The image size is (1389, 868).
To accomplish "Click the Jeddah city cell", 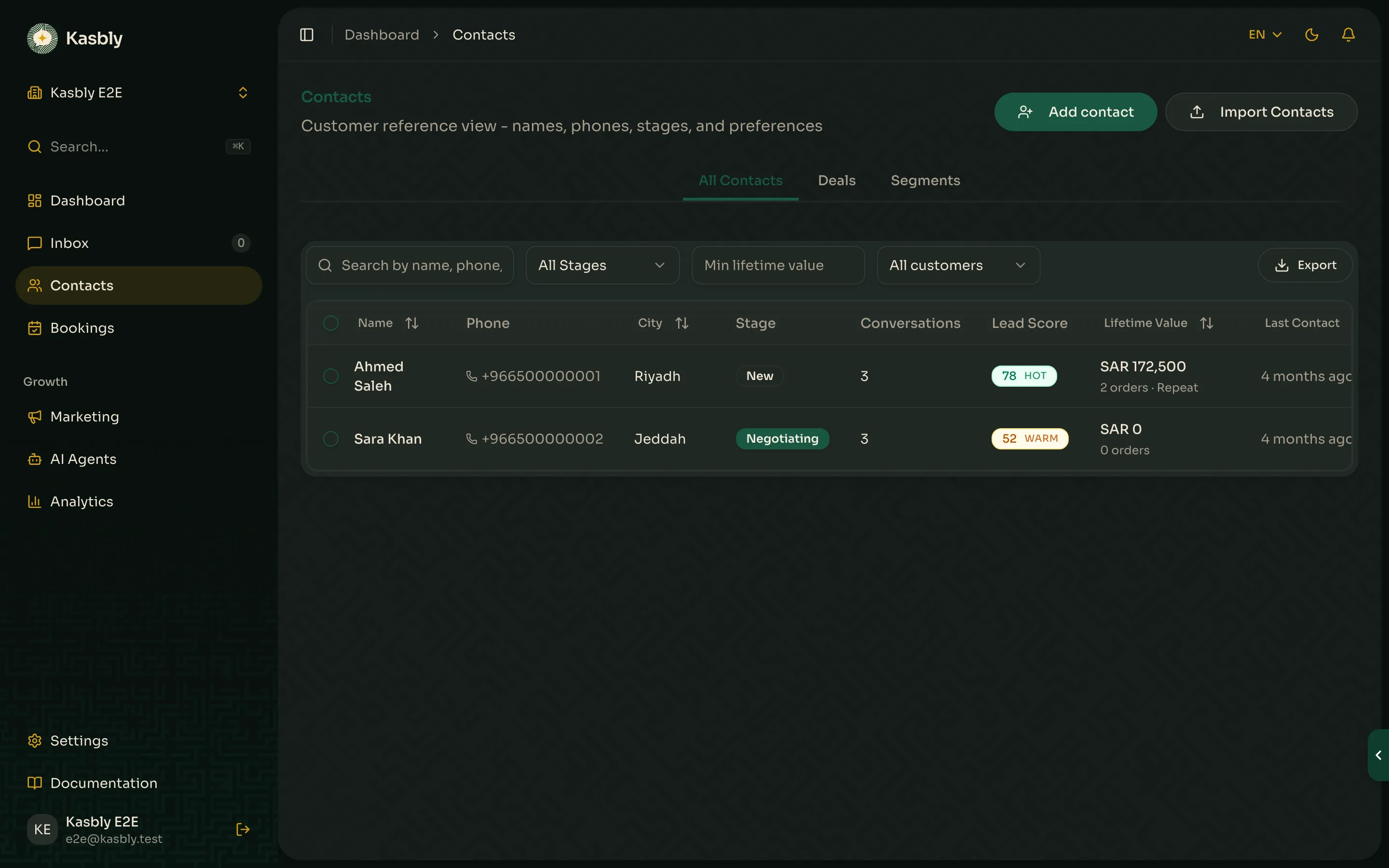I will coord(659,439).
